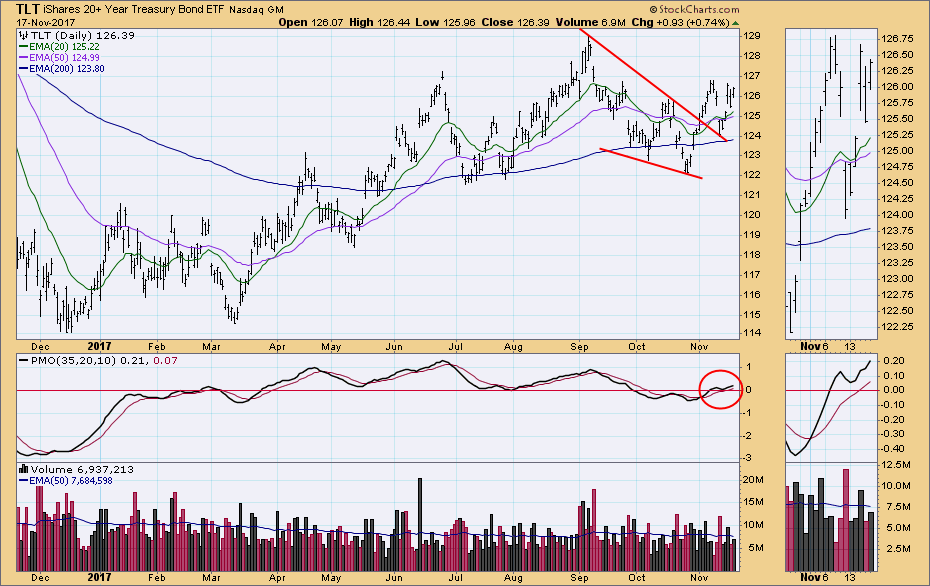Click the 15M label on the volume axis
930x586 pixels.
pos(754,502)
